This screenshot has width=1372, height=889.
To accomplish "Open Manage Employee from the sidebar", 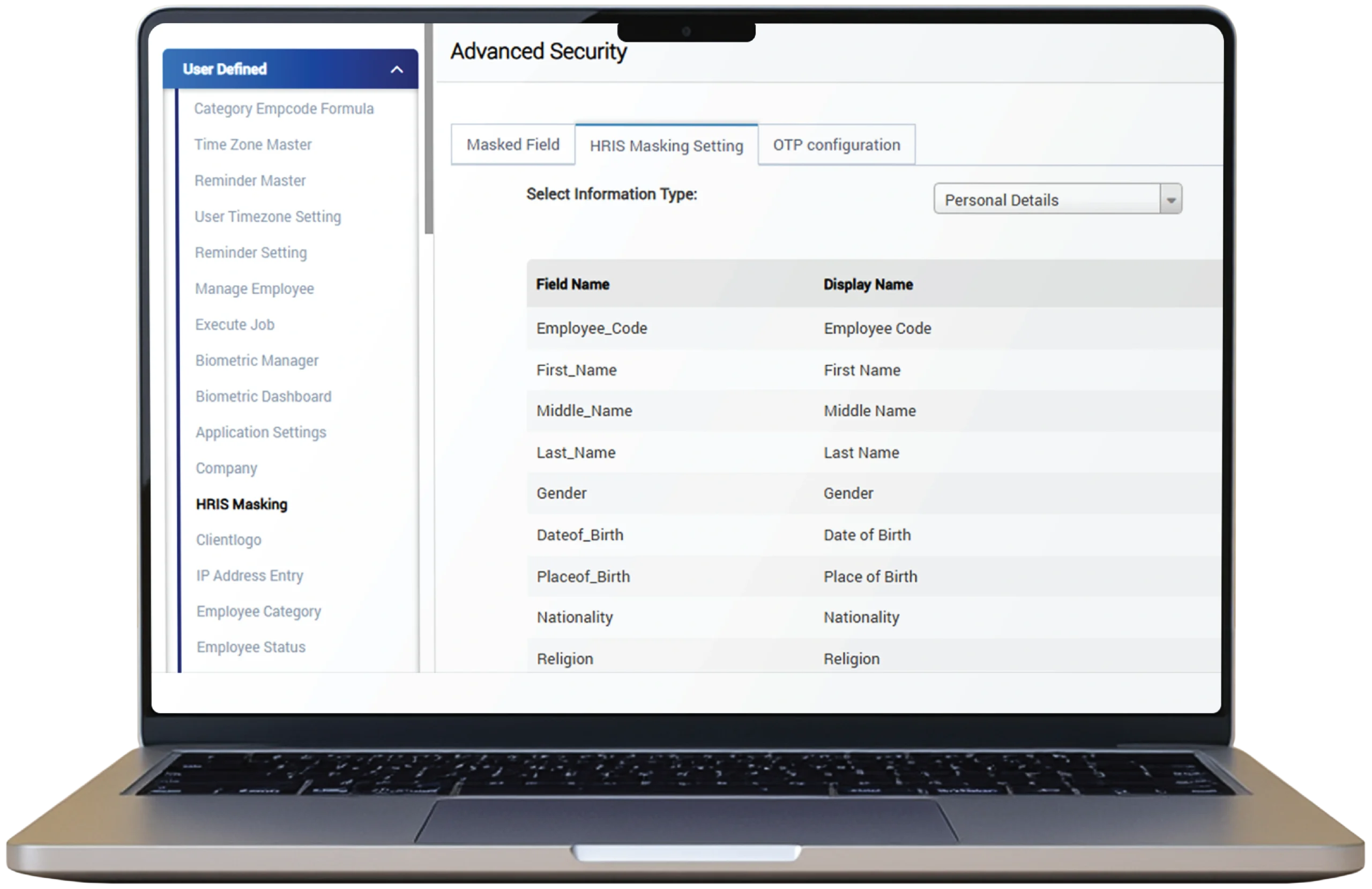I will click(x=254, y=288).
